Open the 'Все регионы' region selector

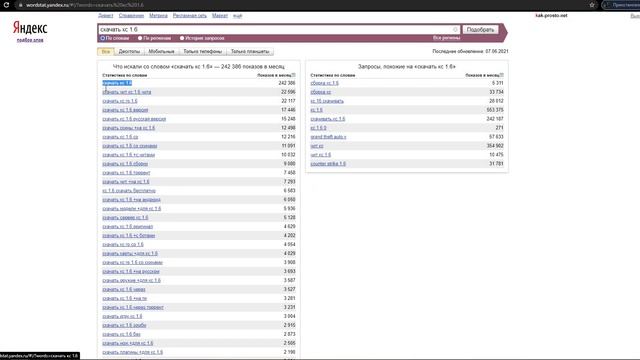pos(447,38)
